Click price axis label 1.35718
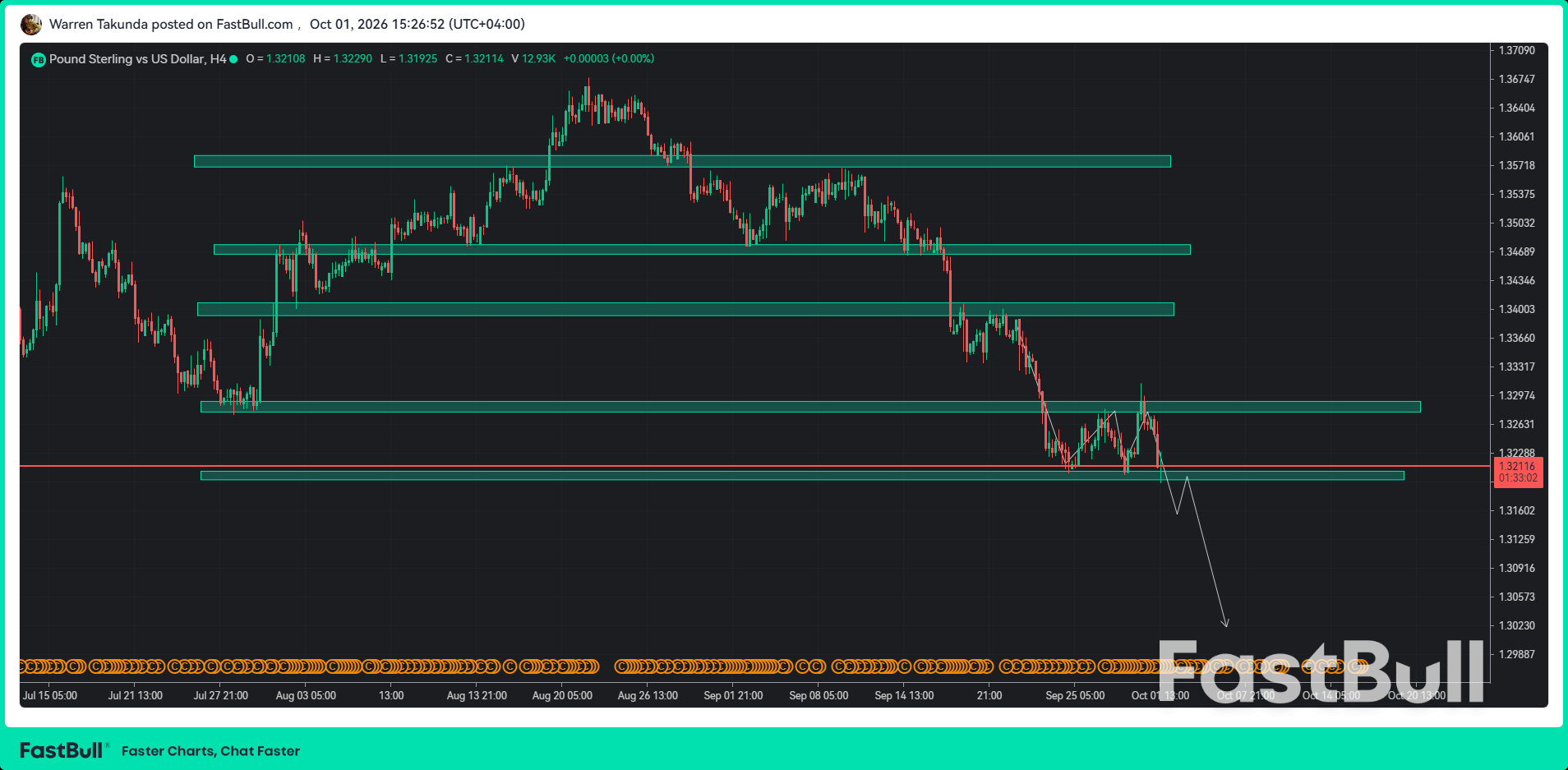Viewport: 1568px width, 770px height. click(1517, 165)
